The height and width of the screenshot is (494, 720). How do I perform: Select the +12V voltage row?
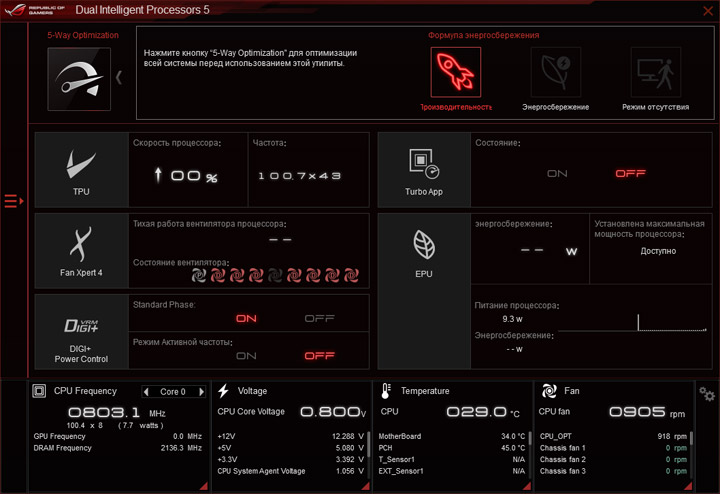point(291,437)
